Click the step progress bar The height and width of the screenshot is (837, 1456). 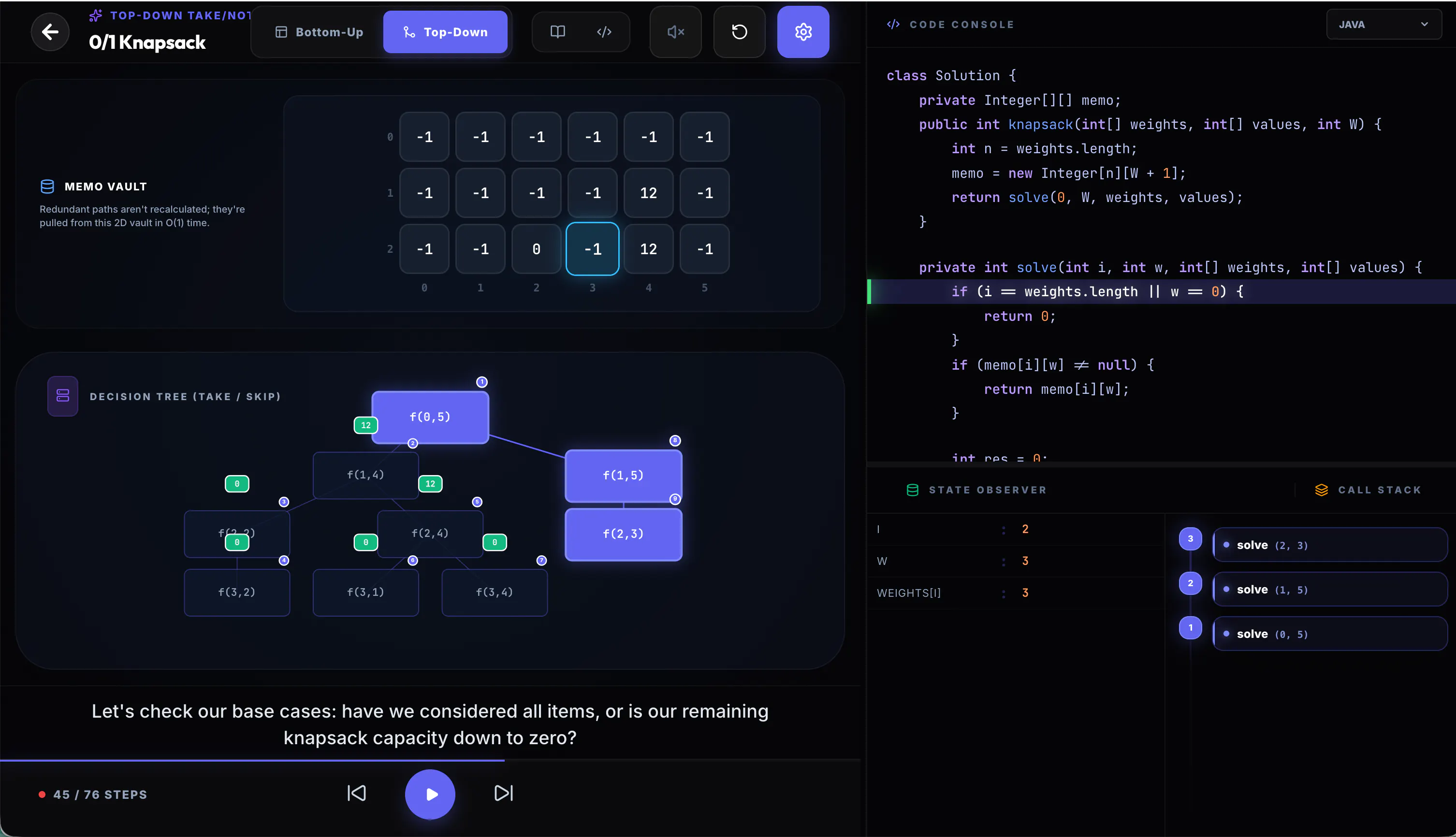pyautogui.click(x=430, y=760)
